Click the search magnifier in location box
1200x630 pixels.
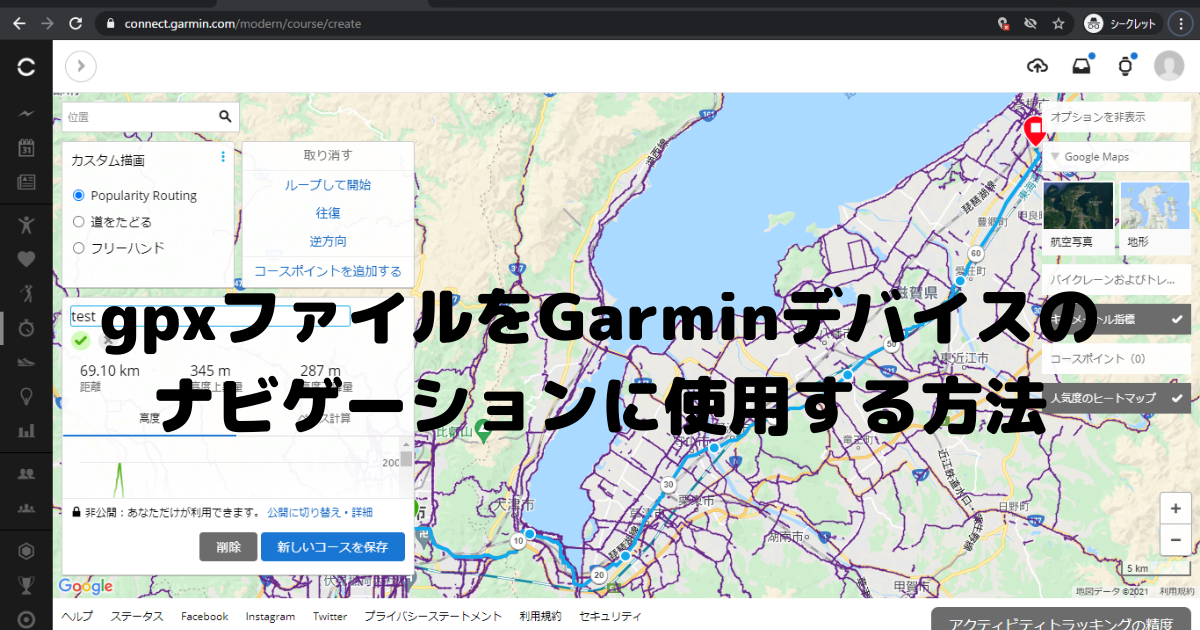point(226,117)
